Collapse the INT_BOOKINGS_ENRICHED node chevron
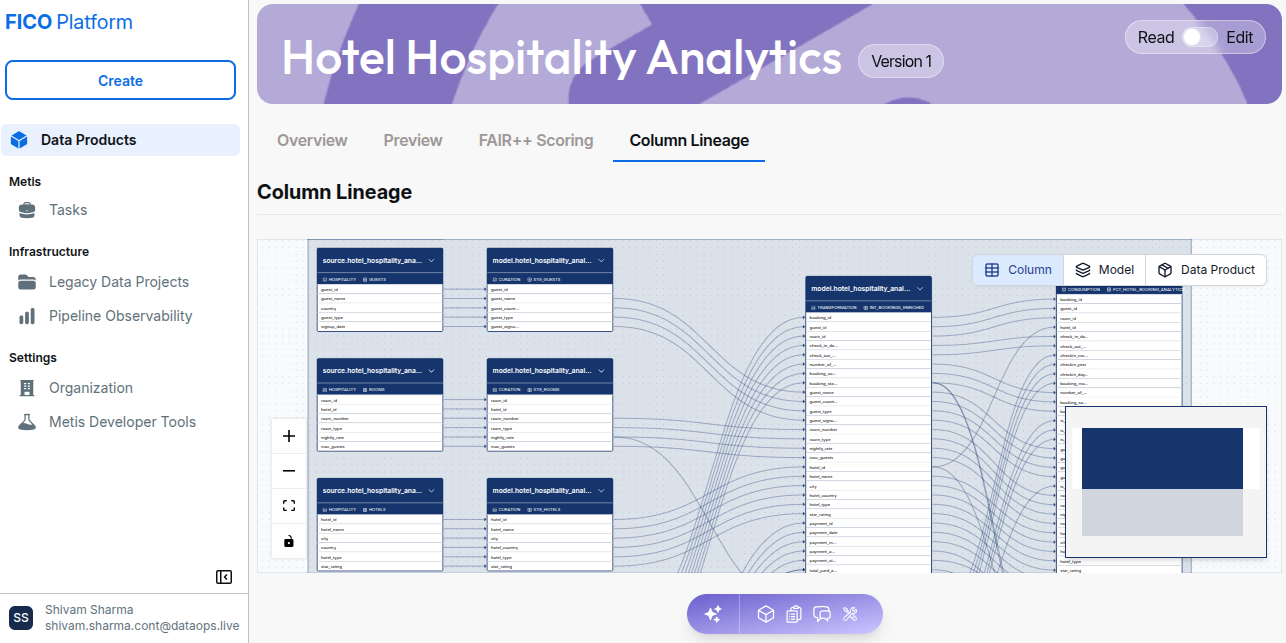The image size is (1286, 643). point(920,288)
